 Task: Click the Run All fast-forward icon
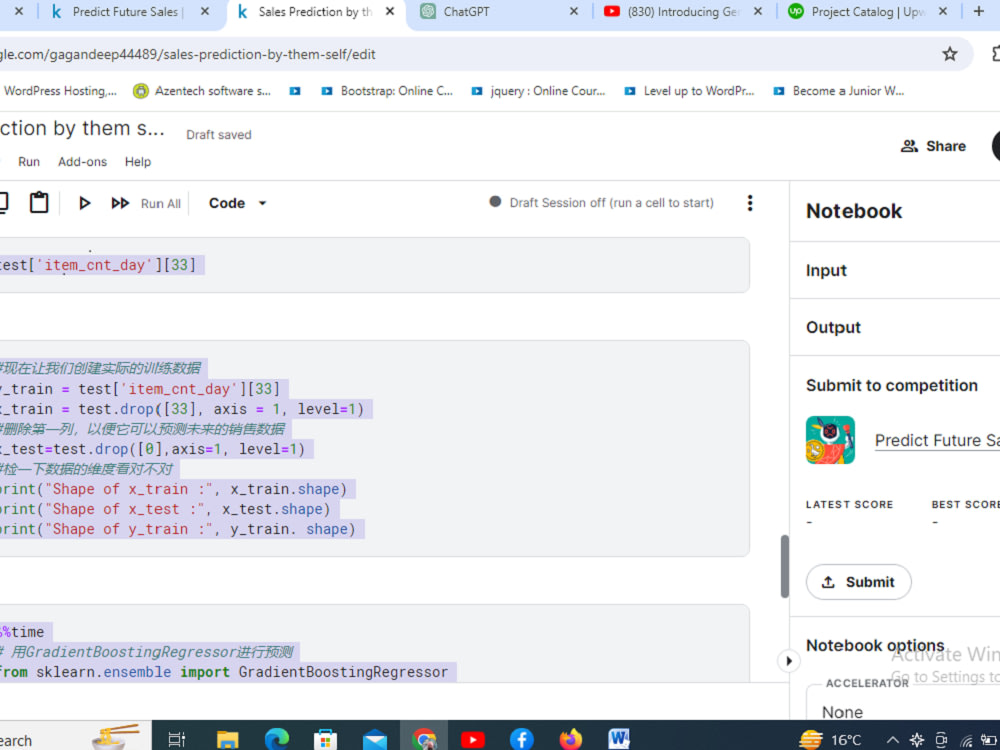click(120, 203)
